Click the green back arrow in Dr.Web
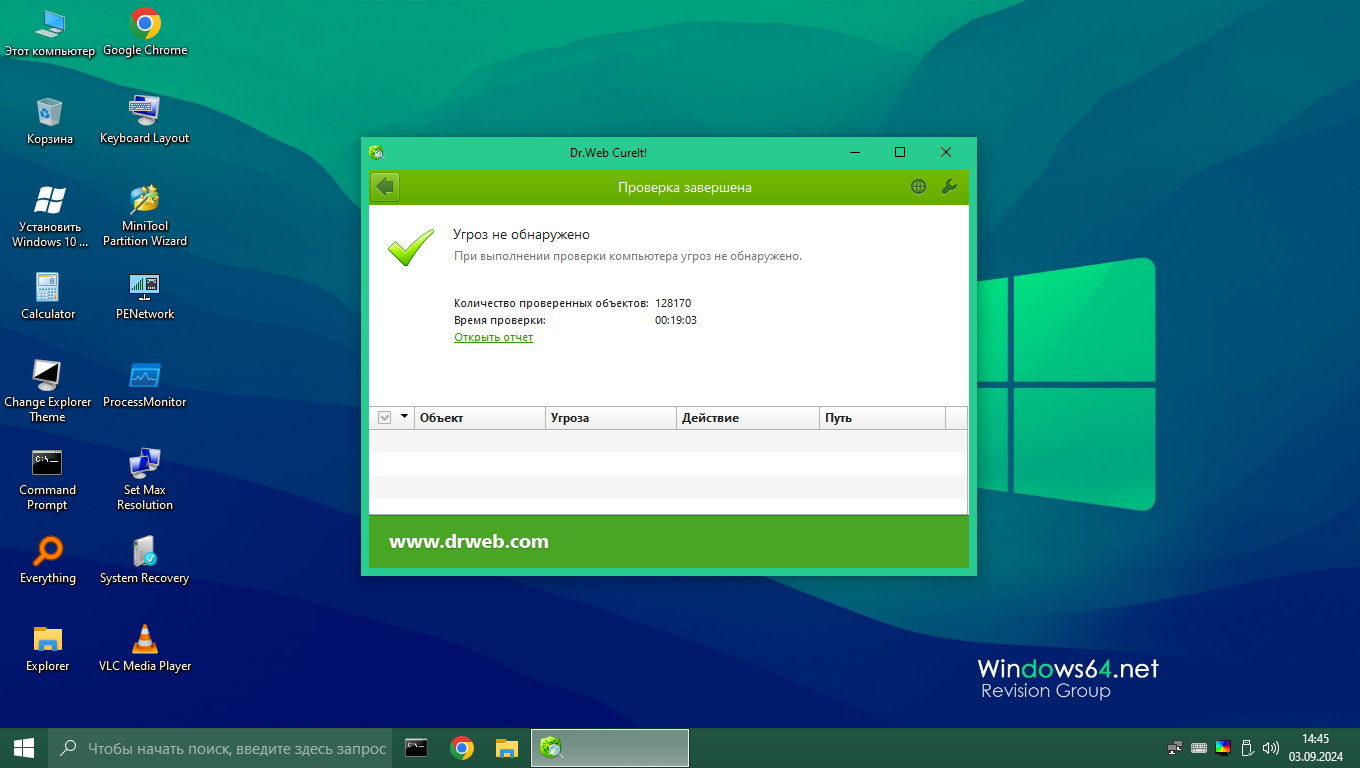The image size is (1360, 768). [385, 187]
